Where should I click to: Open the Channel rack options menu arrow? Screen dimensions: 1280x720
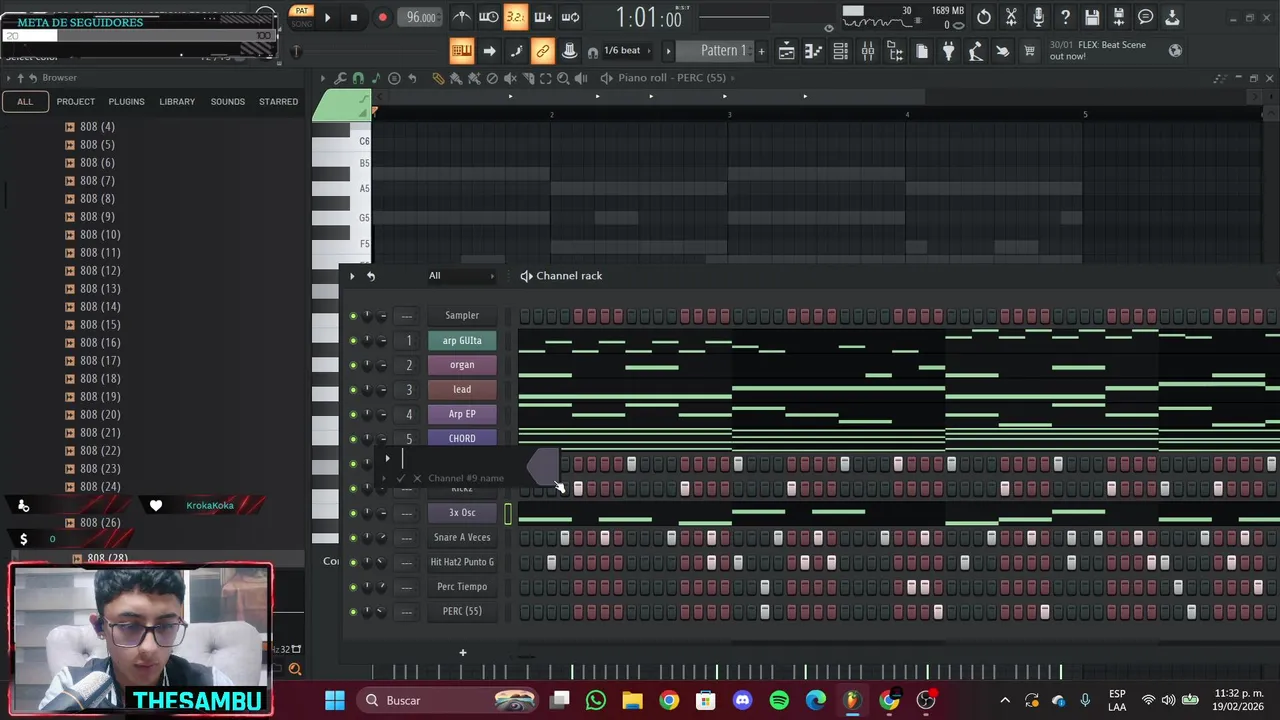[352, 276]
